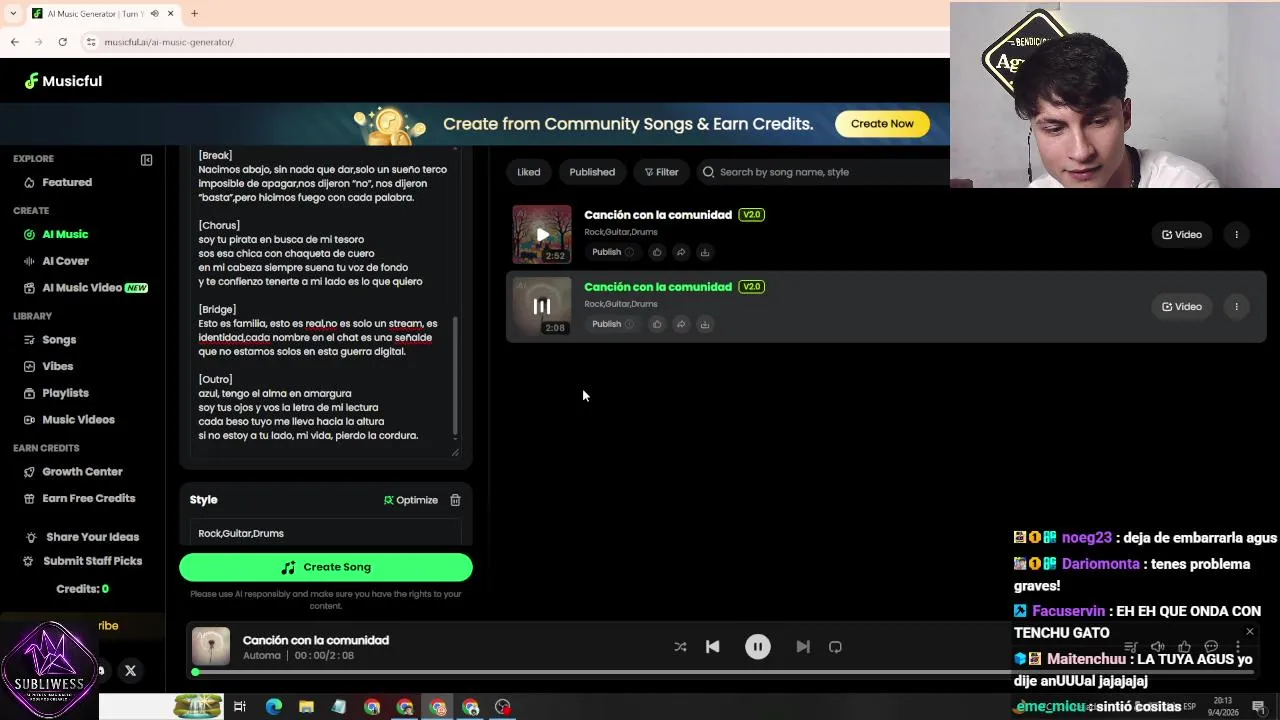1280x720 pixels.
Task: Optimize the Style prompt
Action: coord(411,500)
